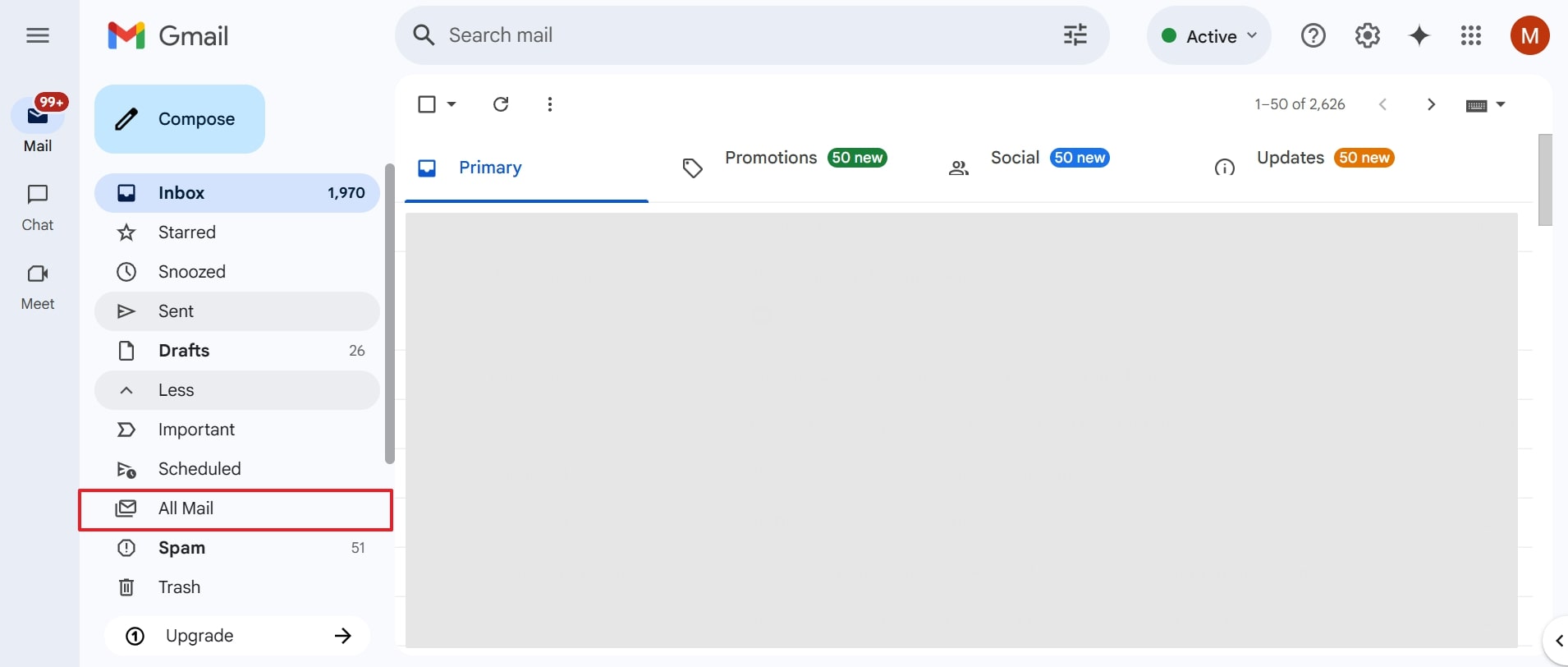Open search filter options icon
The width and height of the screenshot is (1568, 667).
pos(1075,35)
